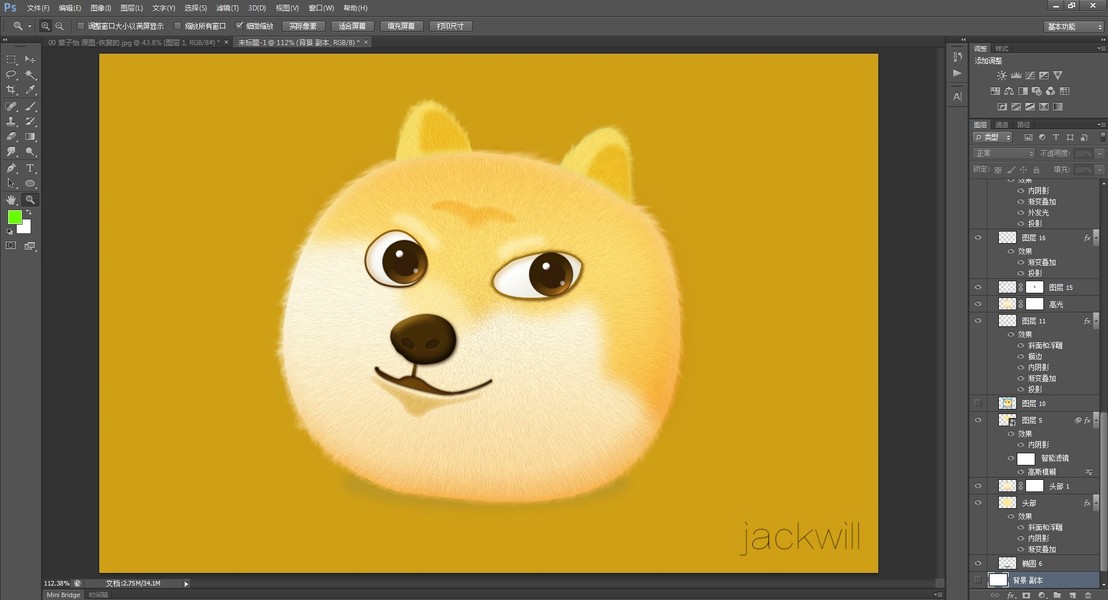Select the Smudge tool
Image resolution: width=1108 pixels, height=600 pixels.
(11, 152)
